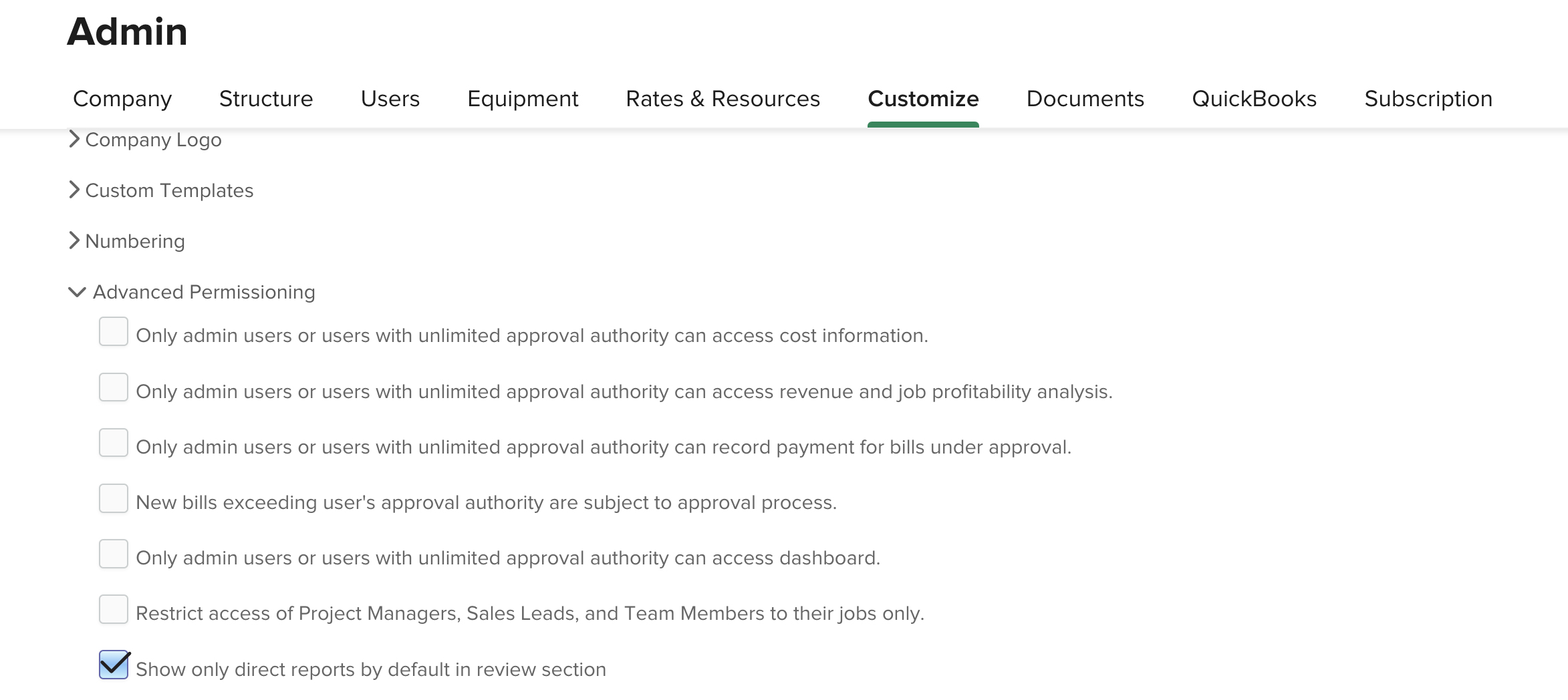The image size is (1568, 700).
Task: Click the Customize tab
Action: 923,99
